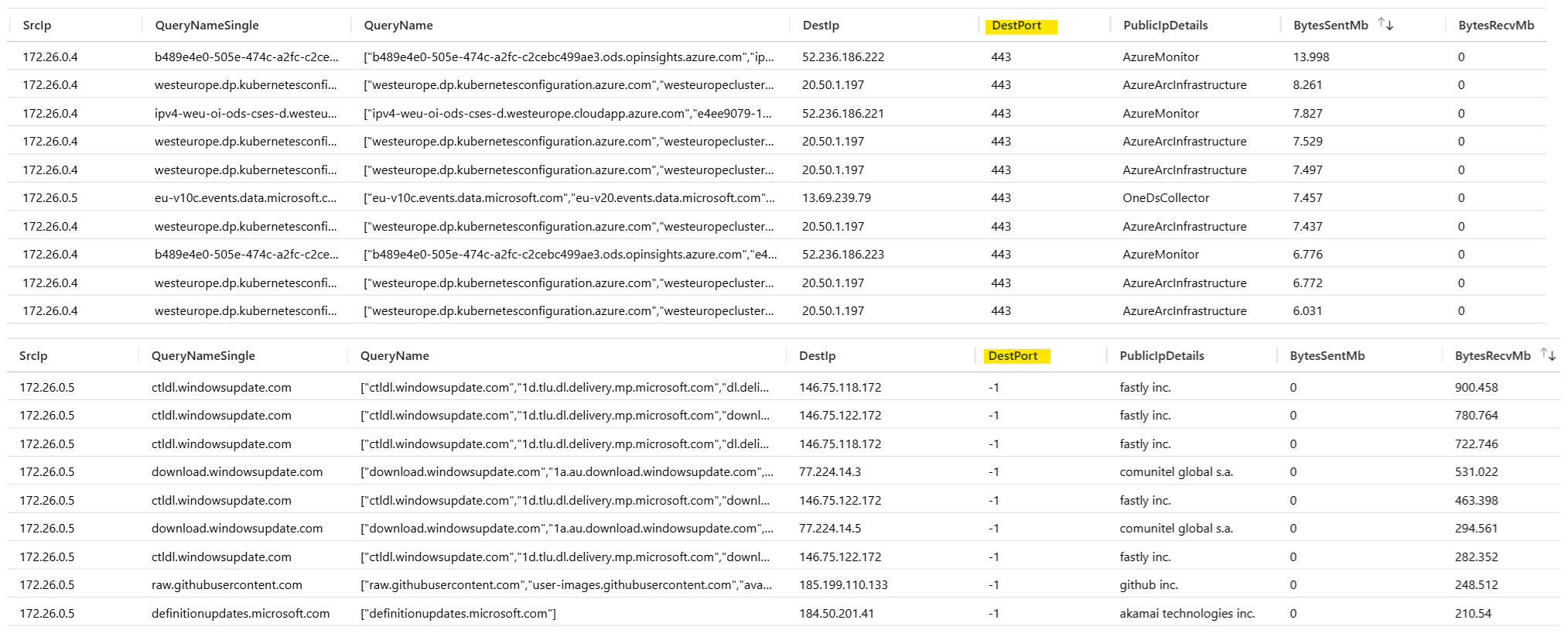Click destination IP 185.199.110.133

843,585
